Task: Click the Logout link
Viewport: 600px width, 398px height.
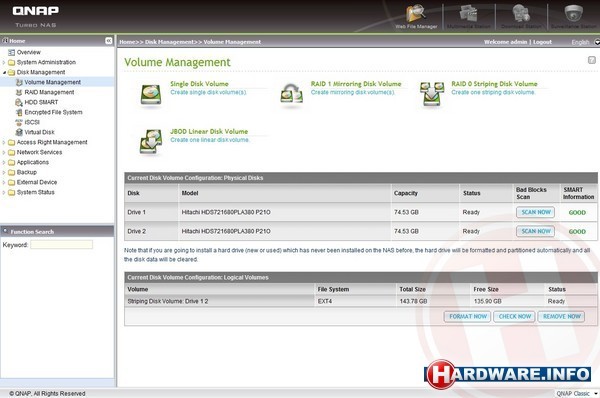Action: pyautogui.click(x=542, y=42)
